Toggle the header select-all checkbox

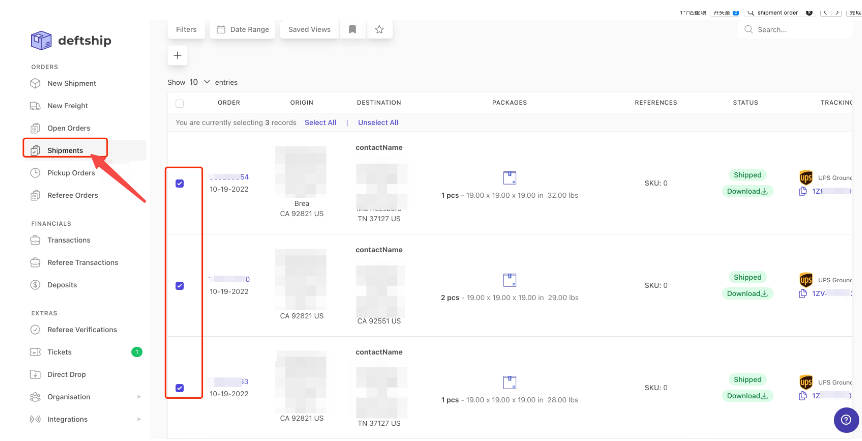(x=180, y=103)
